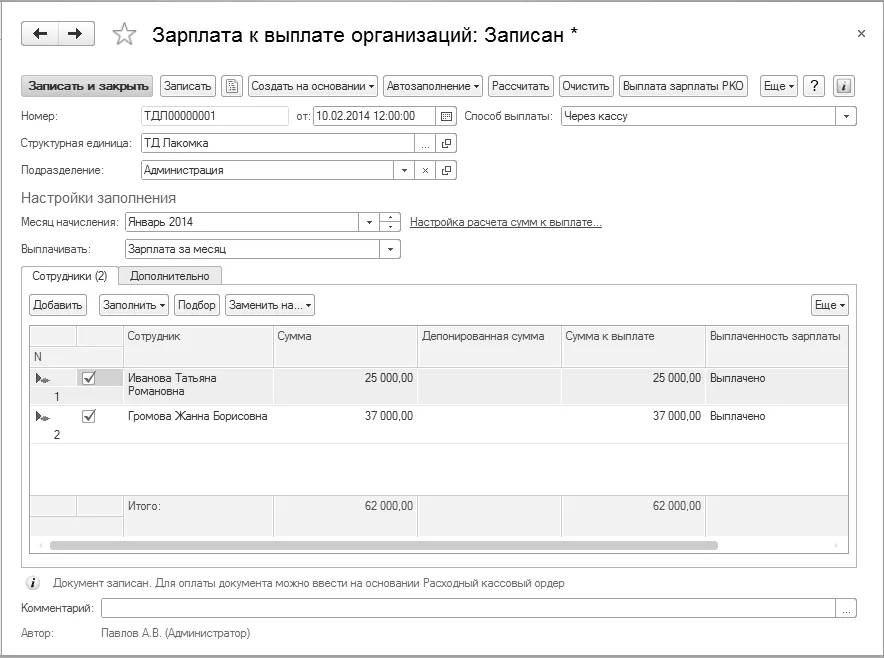The height and width of the screenshot is (658, 884).
Task: Expand the Автозаполнение dropdown
Action: click(433, 86)
